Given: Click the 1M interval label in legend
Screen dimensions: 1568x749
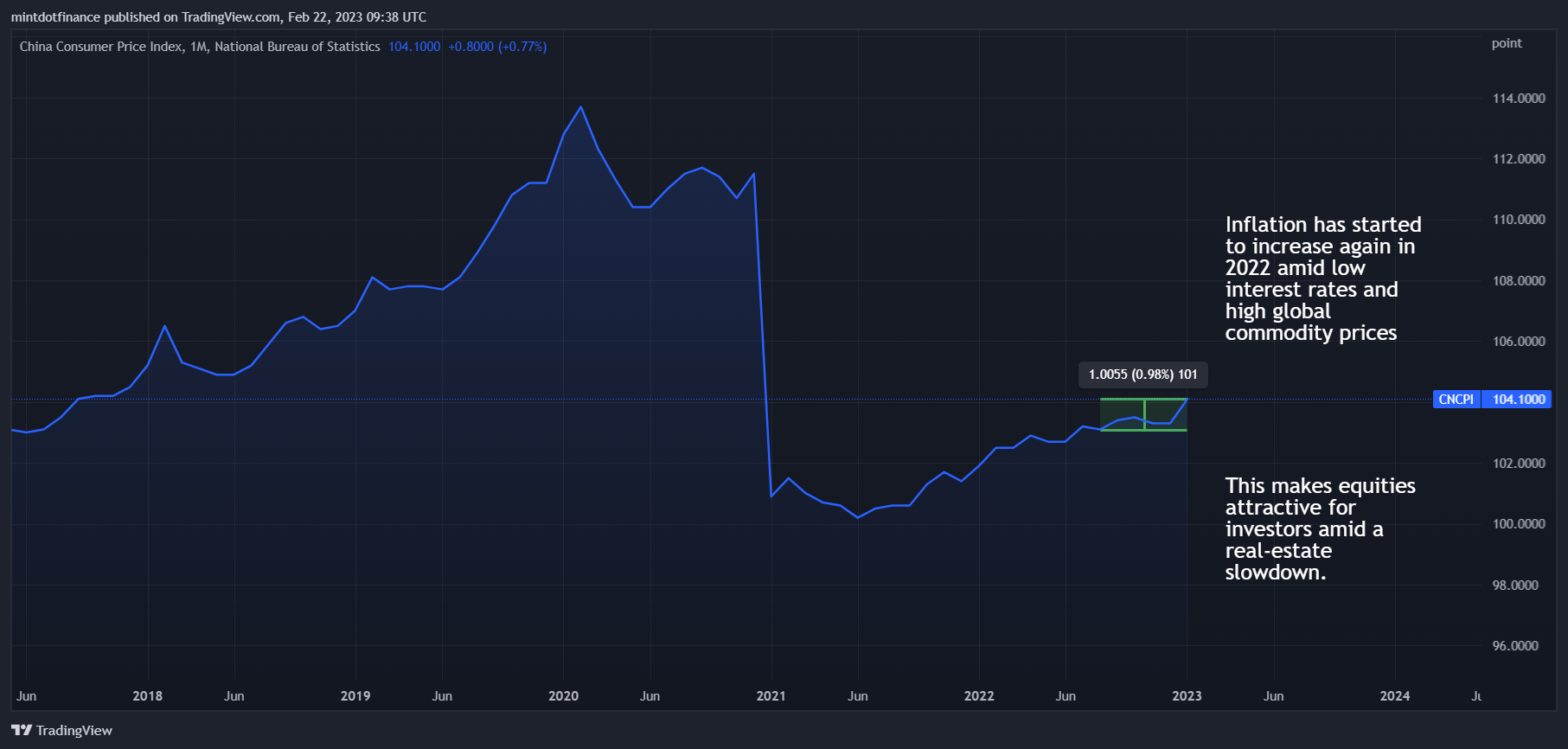Looking at the screenshot, I should pos(199,47).
